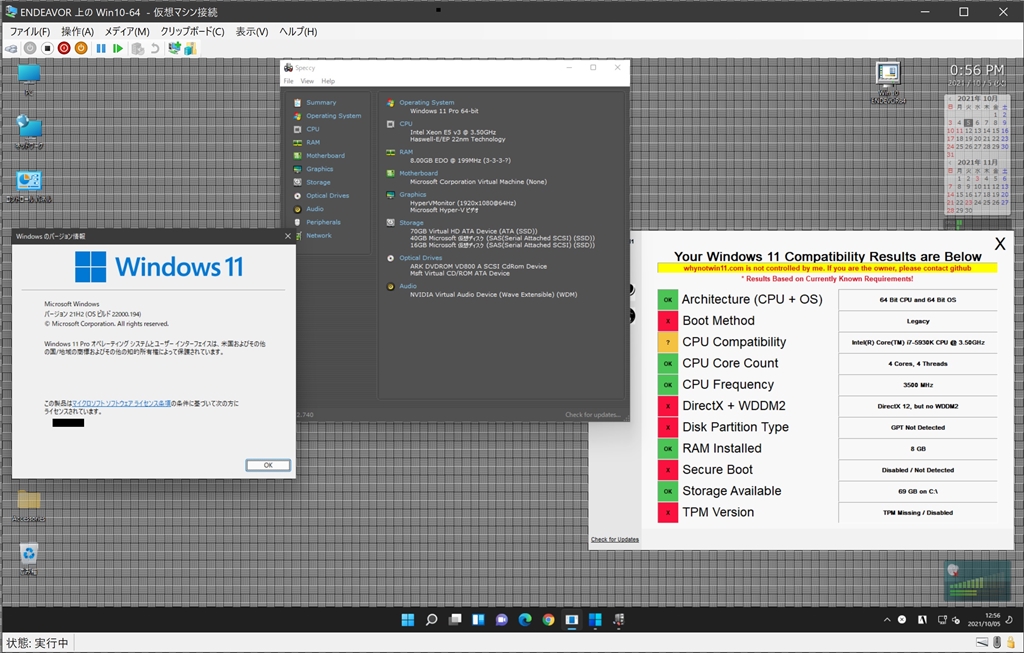Select Optical Drives in Speccy sidebar

click(327, 195)
